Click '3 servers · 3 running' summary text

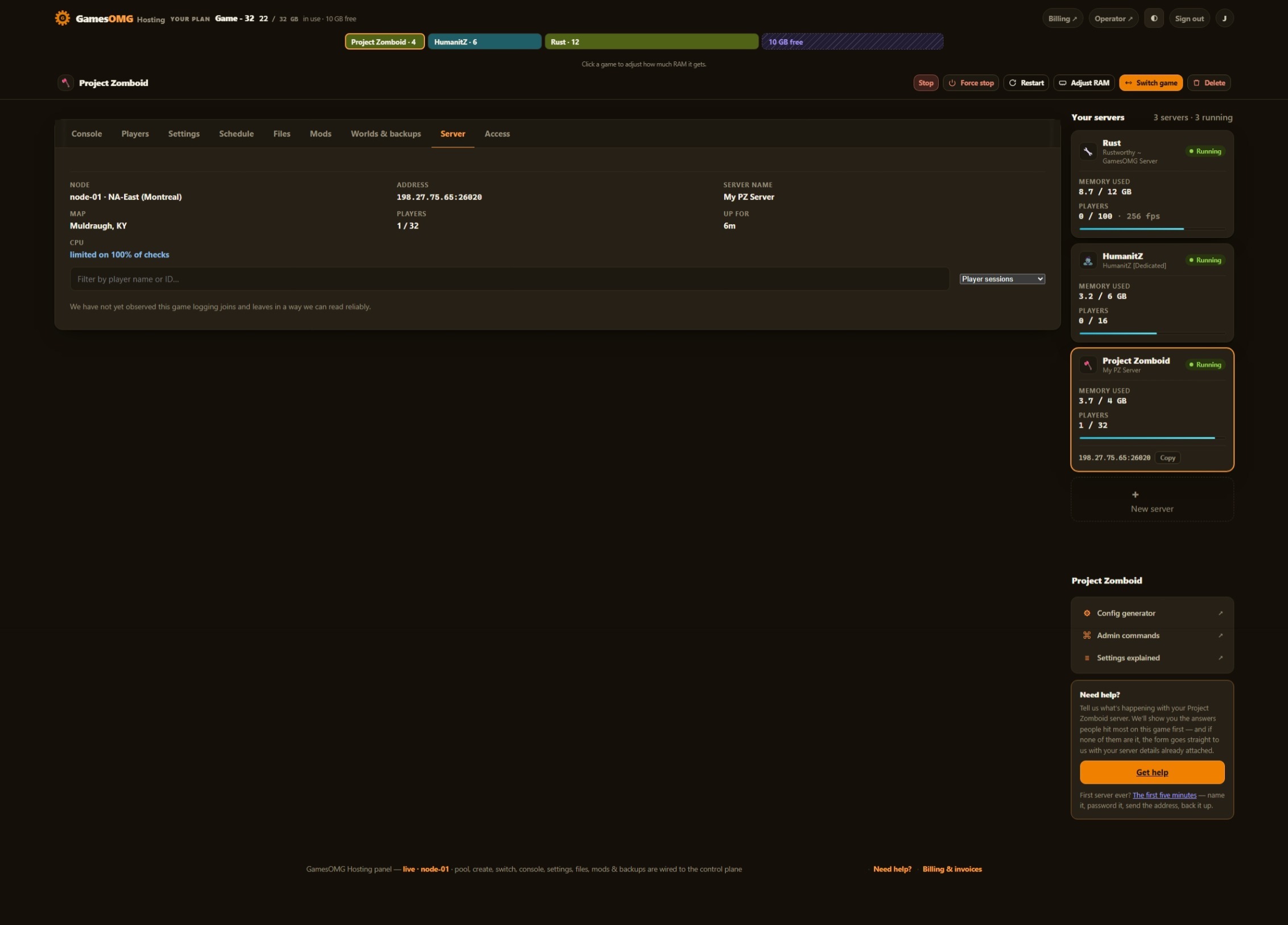(1192, 118)
